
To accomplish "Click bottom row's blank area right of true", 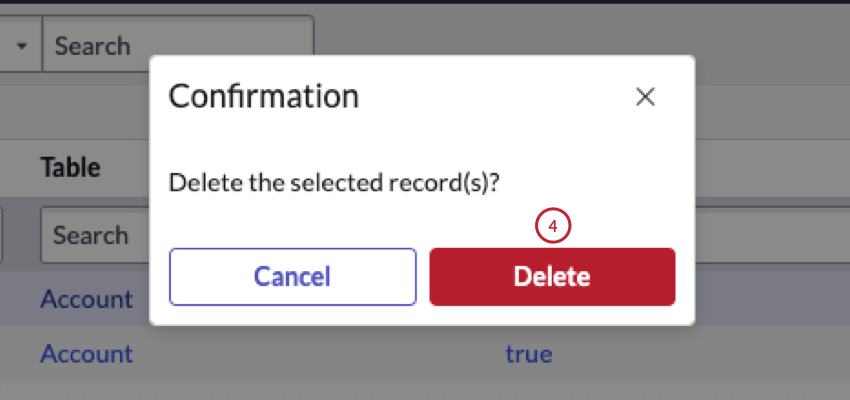I will tap(700, 354).
